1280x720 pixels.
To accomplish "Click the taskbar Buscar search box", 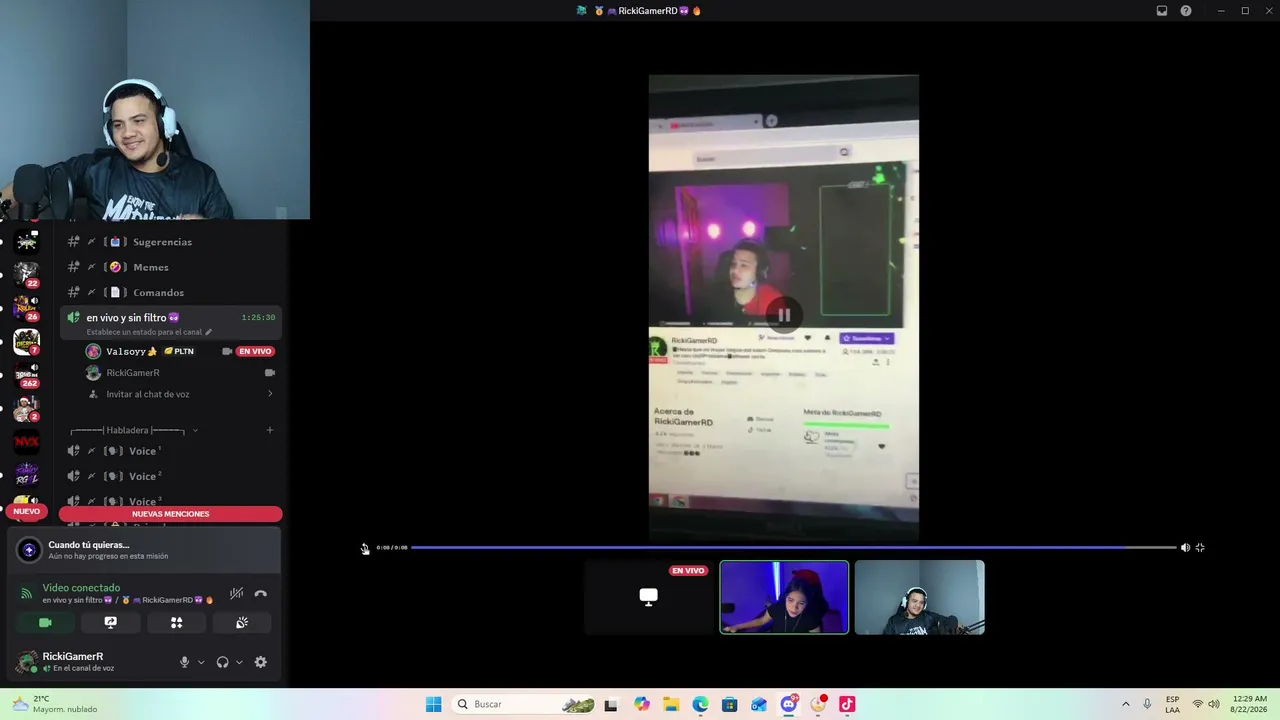I will tap(525, 704).
